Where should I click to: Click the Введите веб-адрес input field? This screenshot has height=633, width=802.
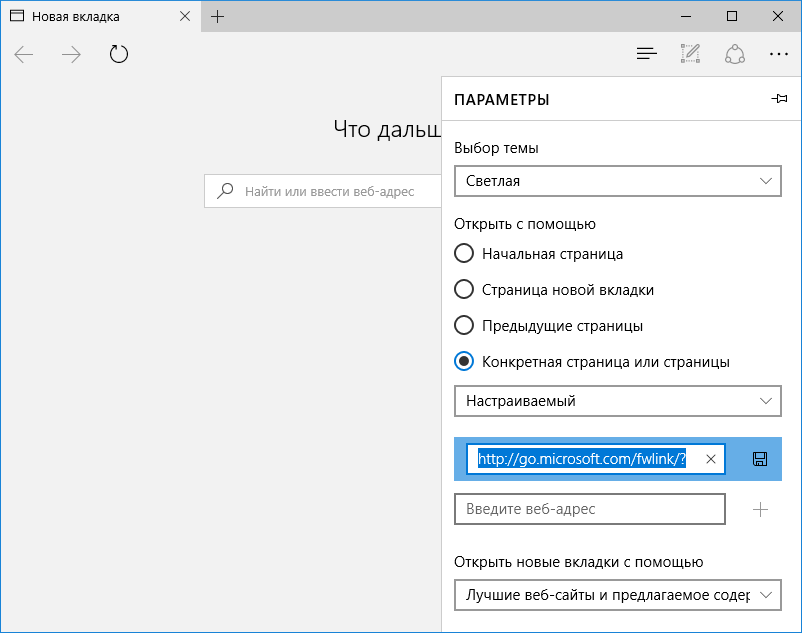590,509
